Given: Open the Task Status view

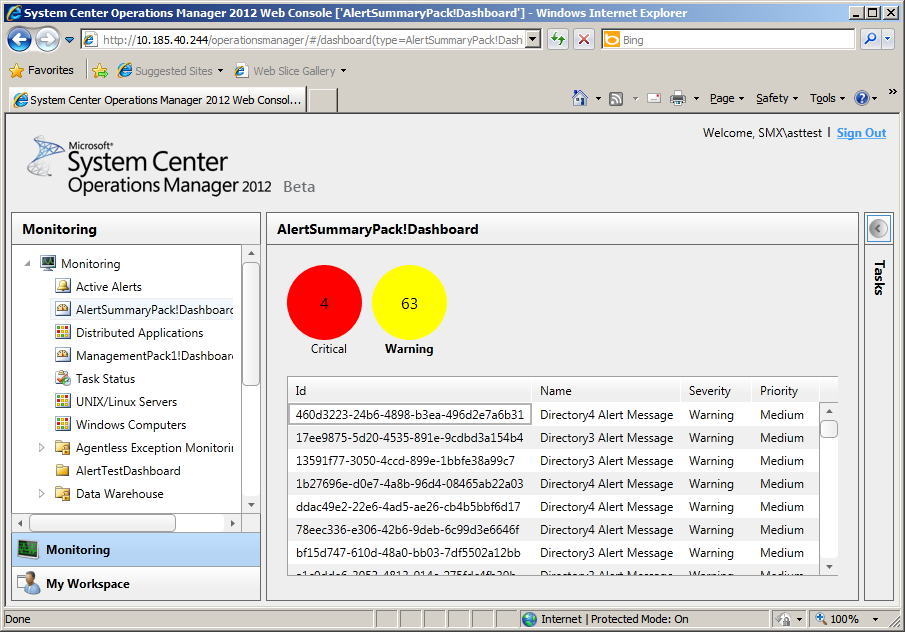Looking at the screenshot, I should [x=106, y=379].
